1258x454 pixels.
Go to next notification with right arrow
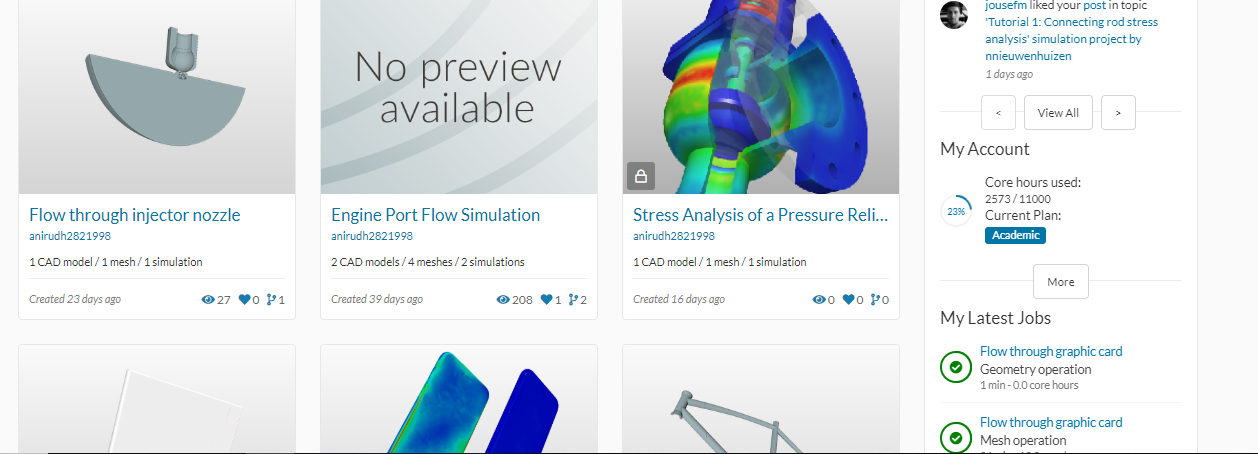click(x=1118, y=113)
